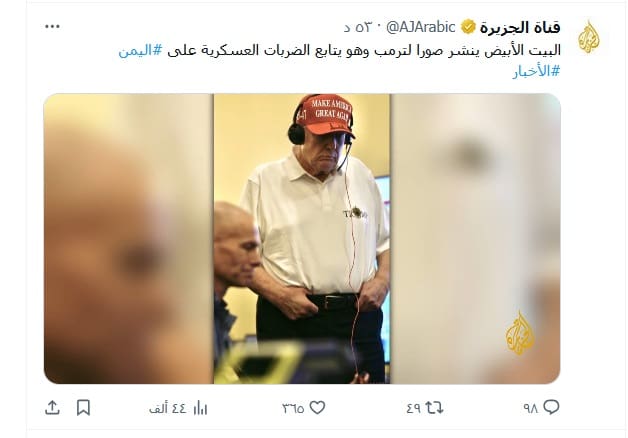The width and height of the screenshot is (628, 438).
Task: Open the center photo of man in red cap
Action: pyautogui.click(x=302, y=239)
